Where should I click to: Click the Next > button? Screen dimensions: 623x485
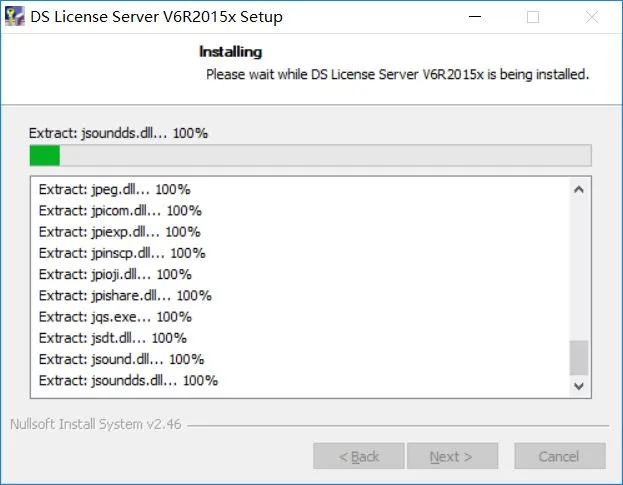pos(452,456)
